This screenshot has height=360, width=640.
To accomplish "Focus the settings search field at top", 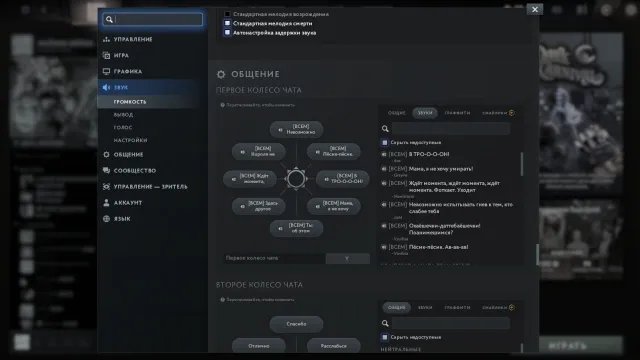I will coord(153,19).
